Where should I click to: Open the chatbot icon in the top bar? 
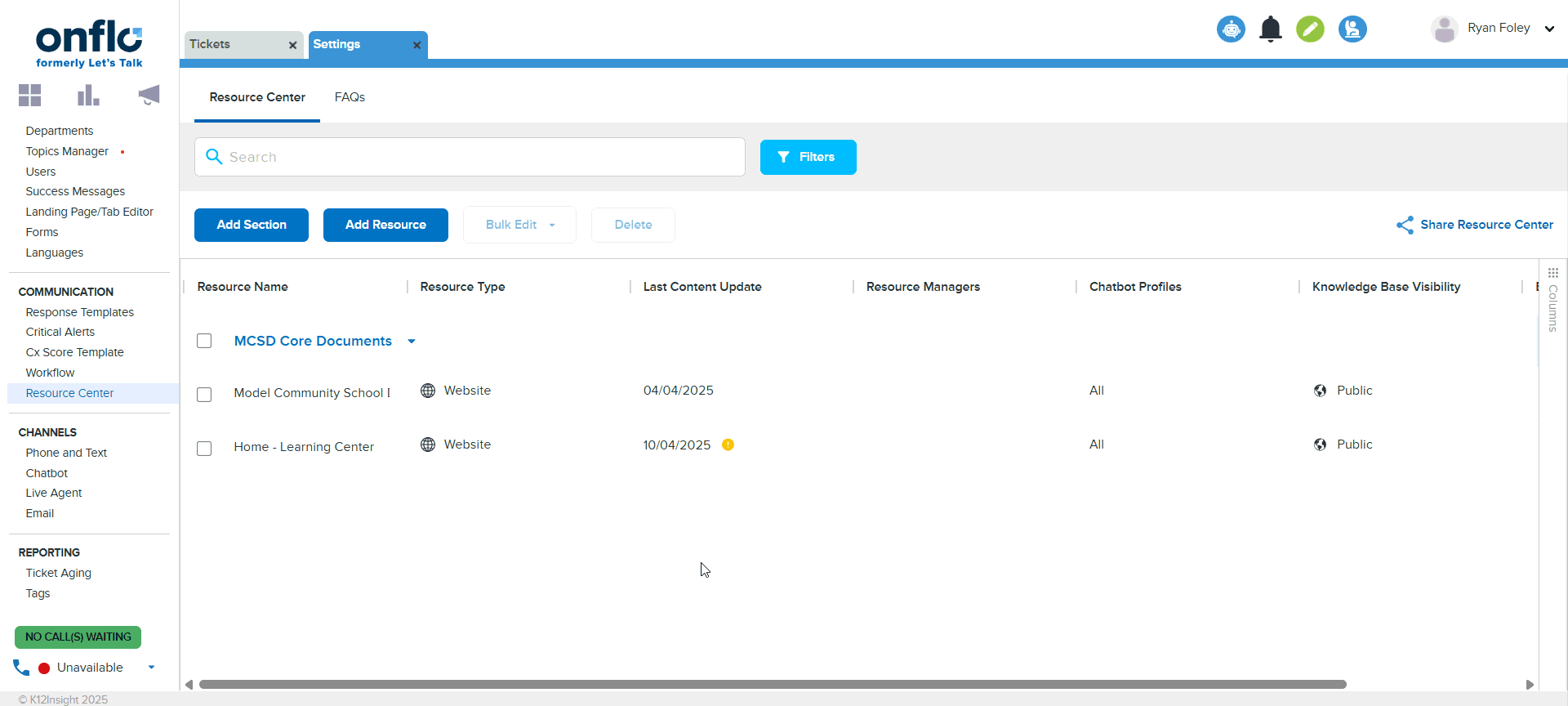point(1231,29)
